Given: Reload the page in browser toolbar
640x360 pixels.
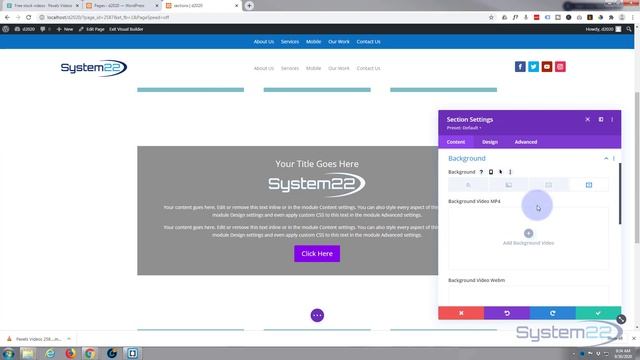Looking at the screenshot, I should point(29,17).
